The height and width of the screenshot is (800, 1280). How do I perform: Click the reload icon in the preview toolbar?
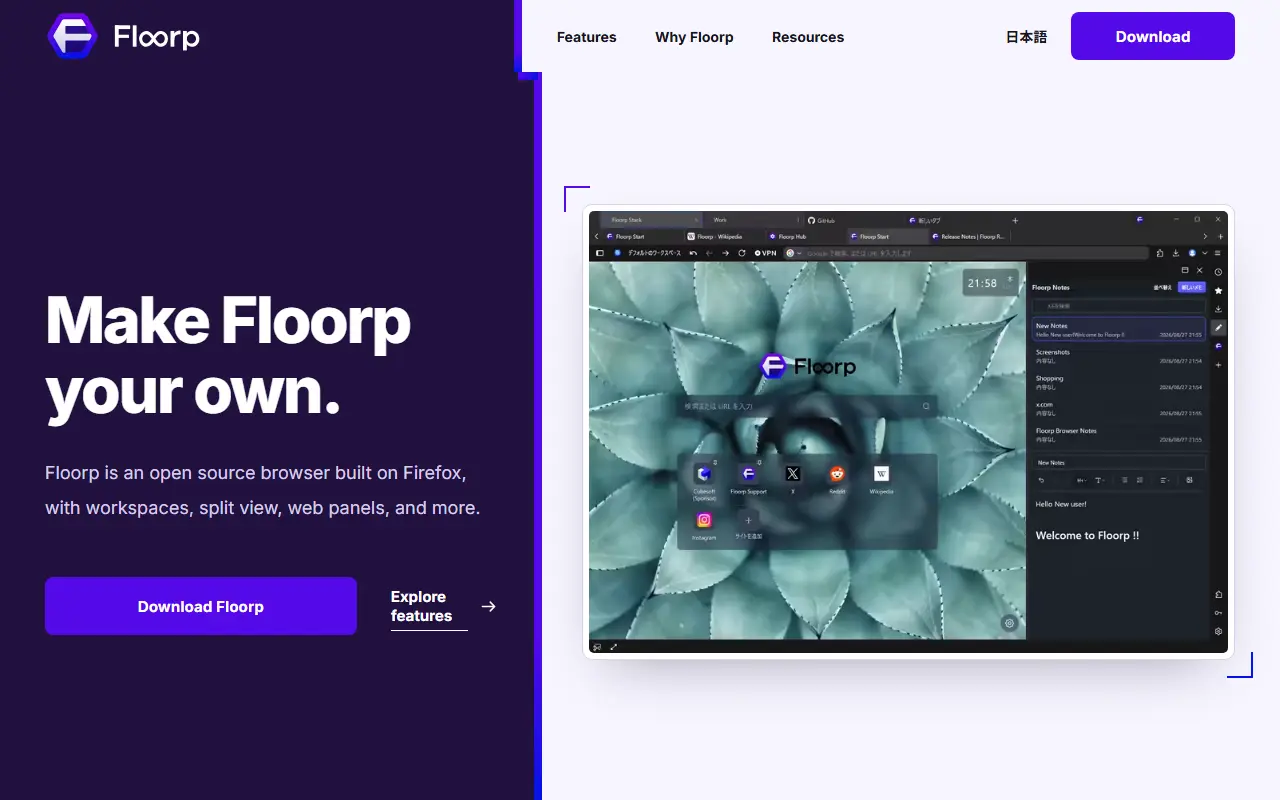click(x=742, y=253)
